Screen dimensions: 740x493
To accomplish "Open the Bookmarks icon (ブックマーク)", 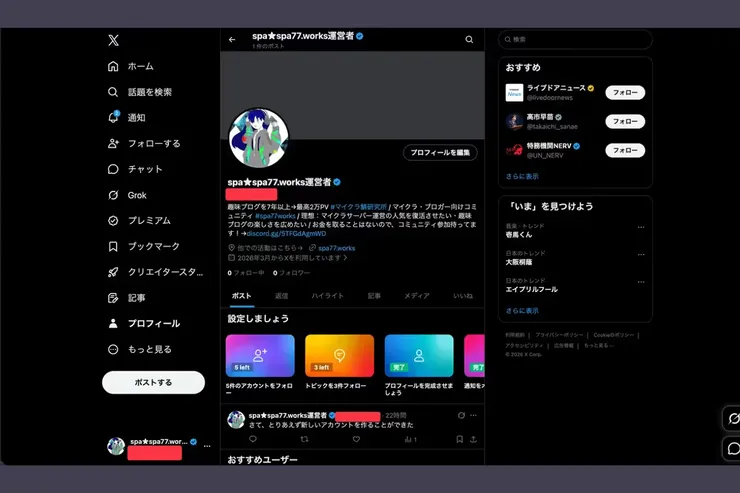I will point(113,246).
